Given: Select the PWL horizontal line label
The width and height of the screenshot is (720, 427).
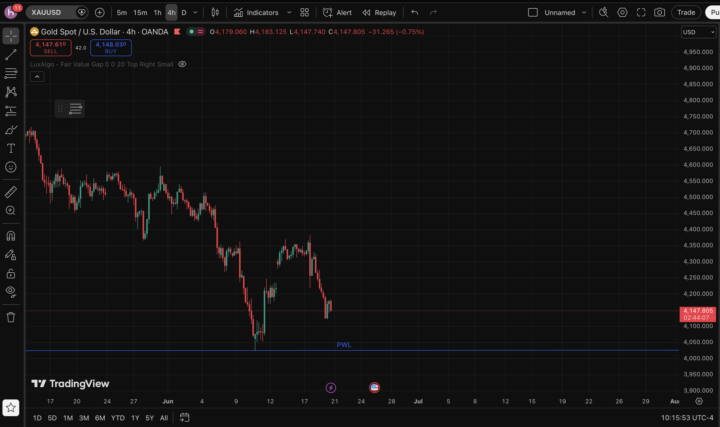Looking at the screenshot, I should [343, 345].
